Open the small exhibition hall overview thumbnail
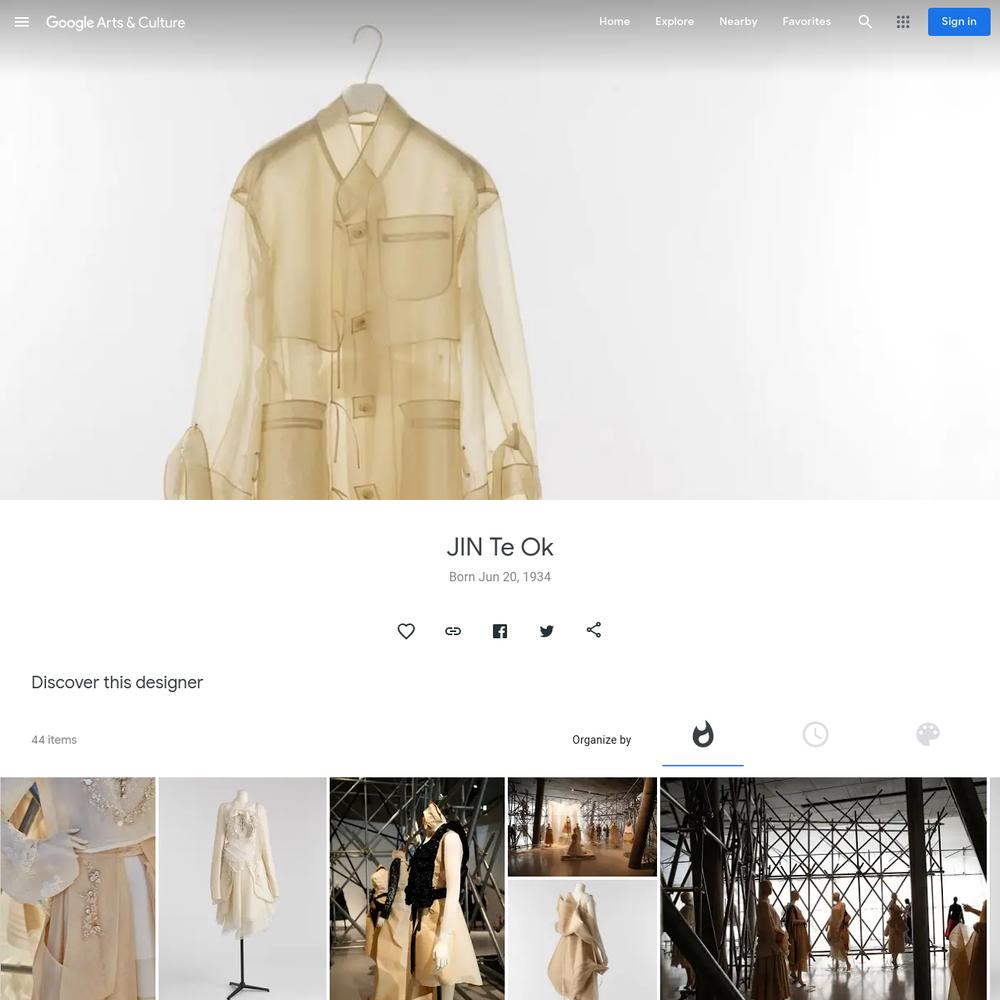Viewport: 1000px width, 1000px height. (x=582, y=827)
